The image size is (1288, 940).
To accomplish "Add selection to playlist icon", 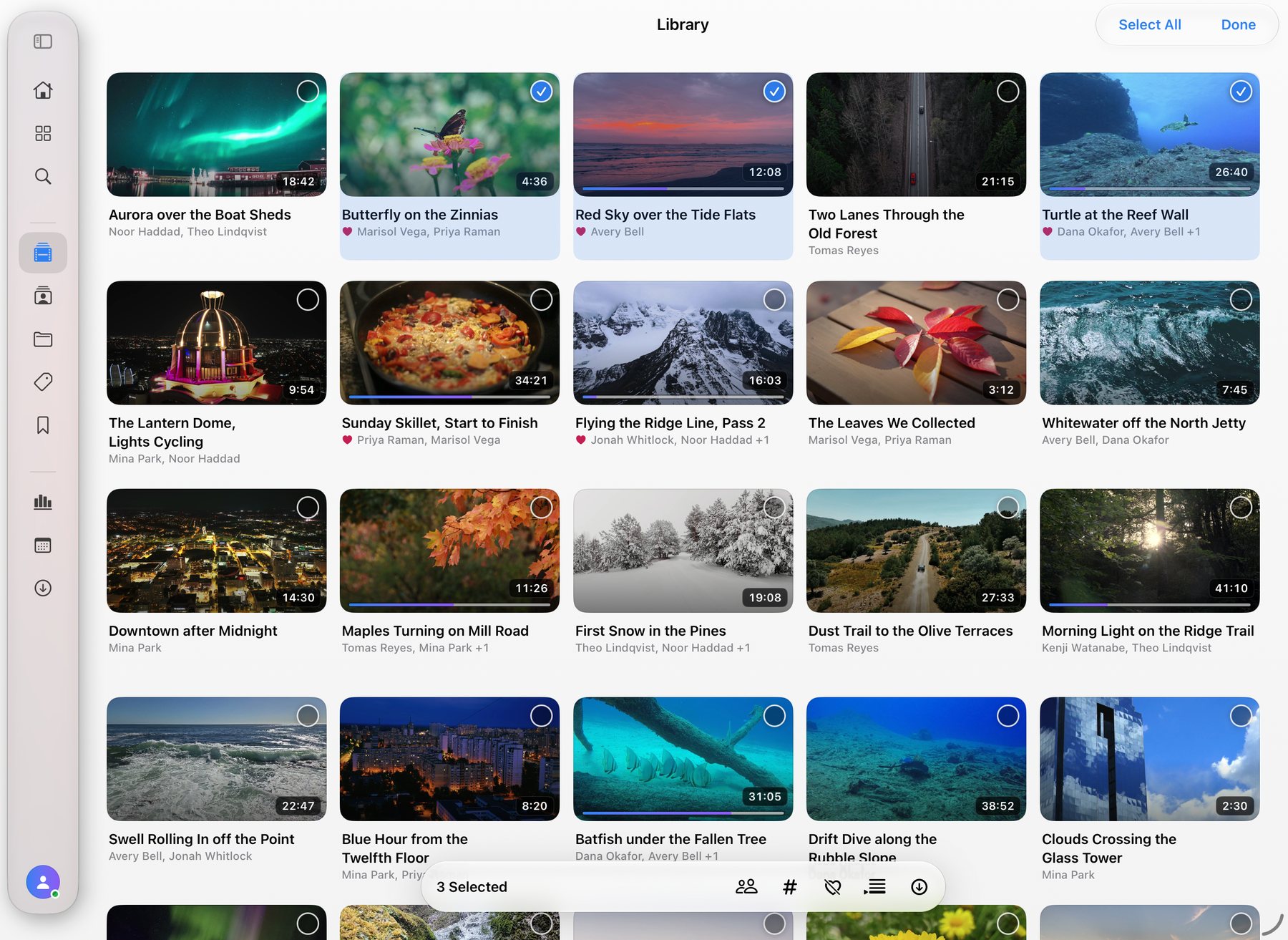I will pos(875,887).
